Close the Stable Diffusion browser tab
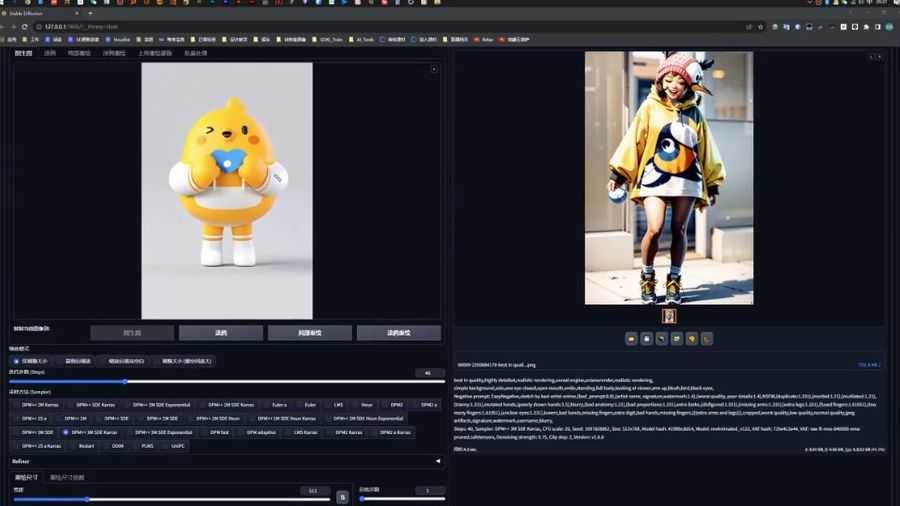 point(77,13)
